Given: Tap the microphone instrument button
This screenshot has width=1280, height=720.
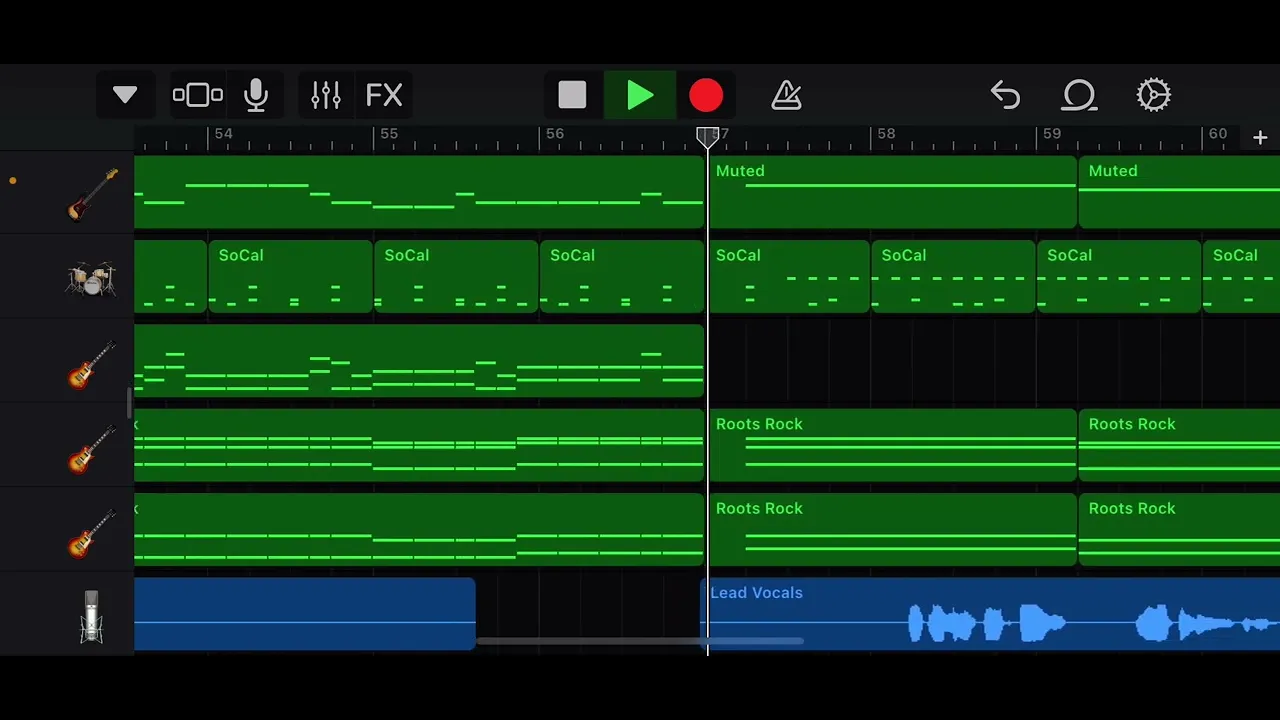Looking at the screenshot, I should point(256,95).
